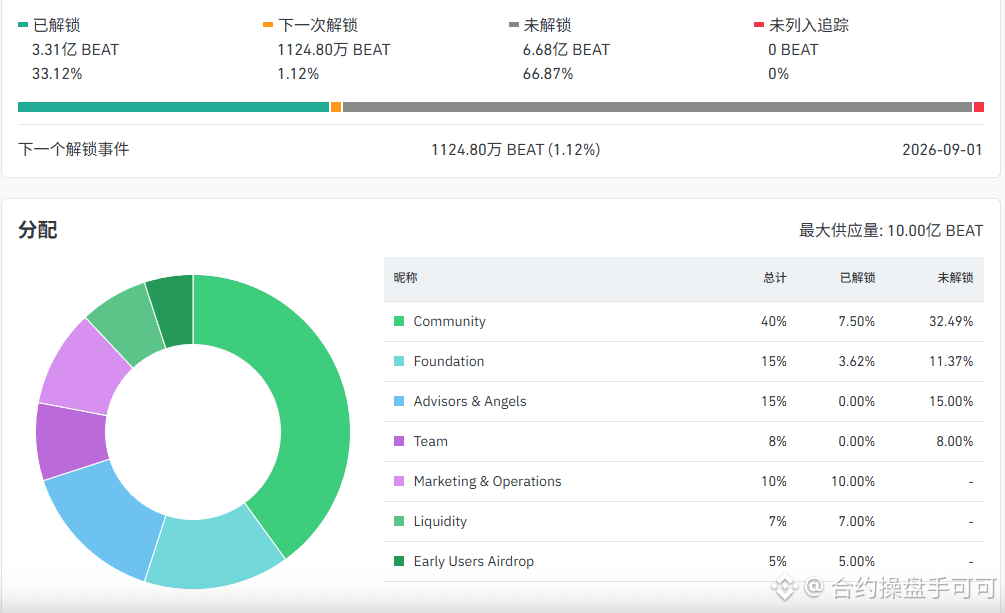Select the orange next-unlock segment of progress bar

pos(336,107)
